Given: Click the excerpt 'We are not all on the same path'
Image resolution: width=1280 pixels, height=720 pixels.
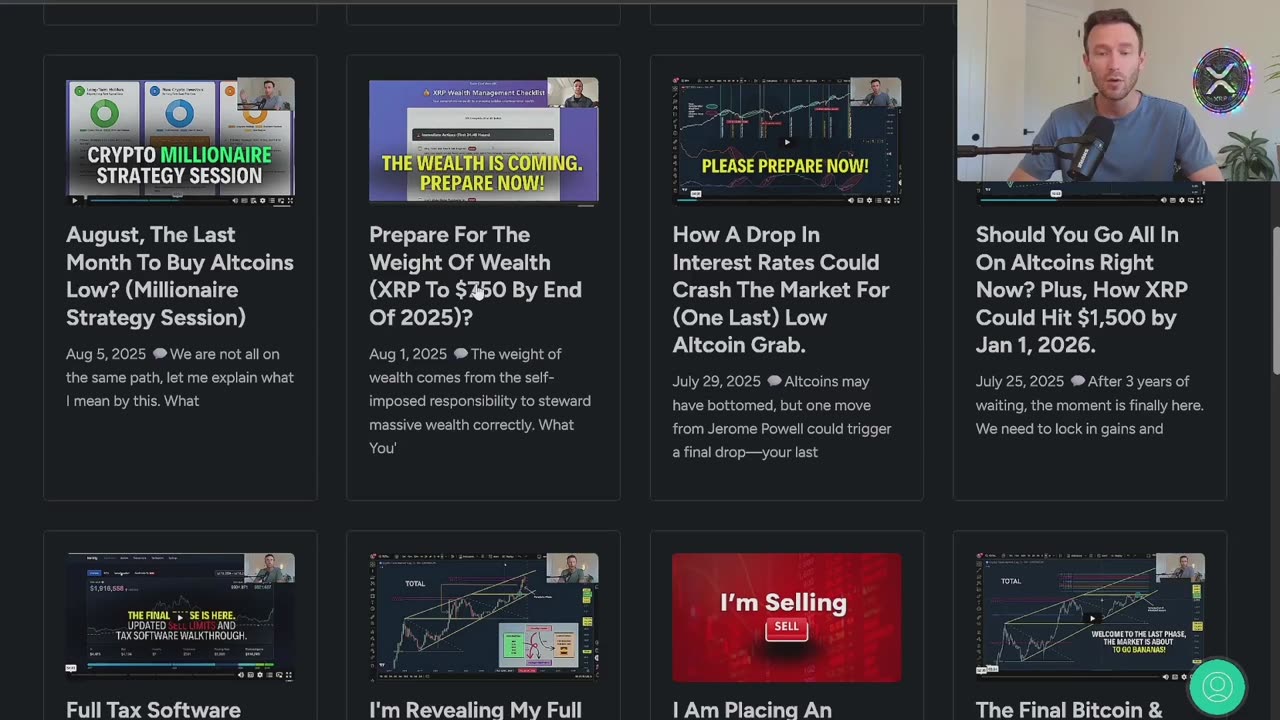Looking at the screenshot, I should (x=180, y=377).
